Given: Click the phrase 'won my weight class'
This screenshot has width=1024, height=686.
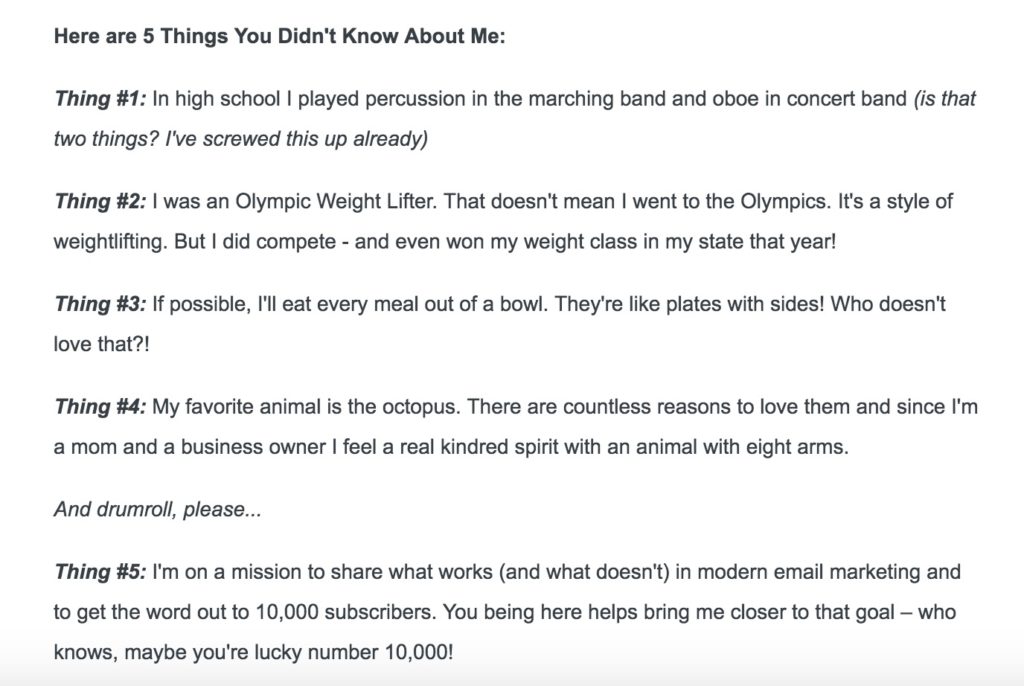Looking at the screenshot, I should (x=541, y=242).
